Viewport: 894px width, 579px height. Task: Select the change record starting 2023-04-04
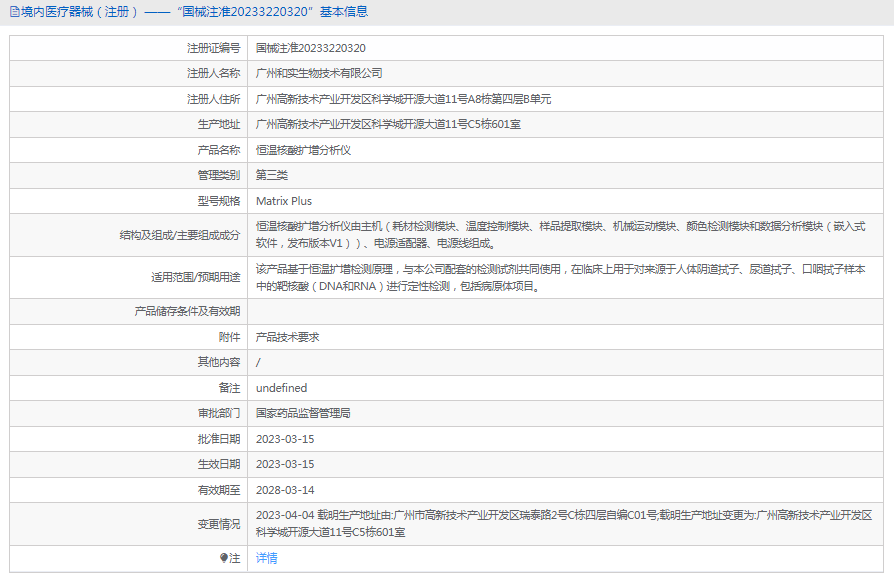click(564, 524)
